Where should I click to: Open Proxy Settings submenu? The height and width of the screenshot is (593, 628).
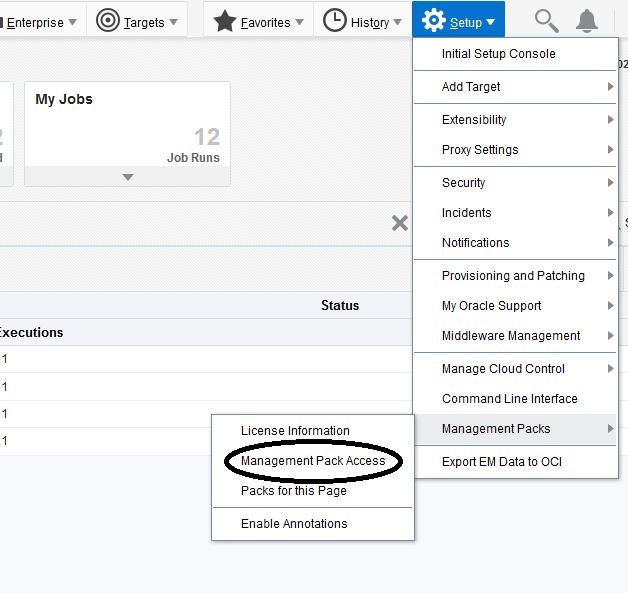pos(515,150)
